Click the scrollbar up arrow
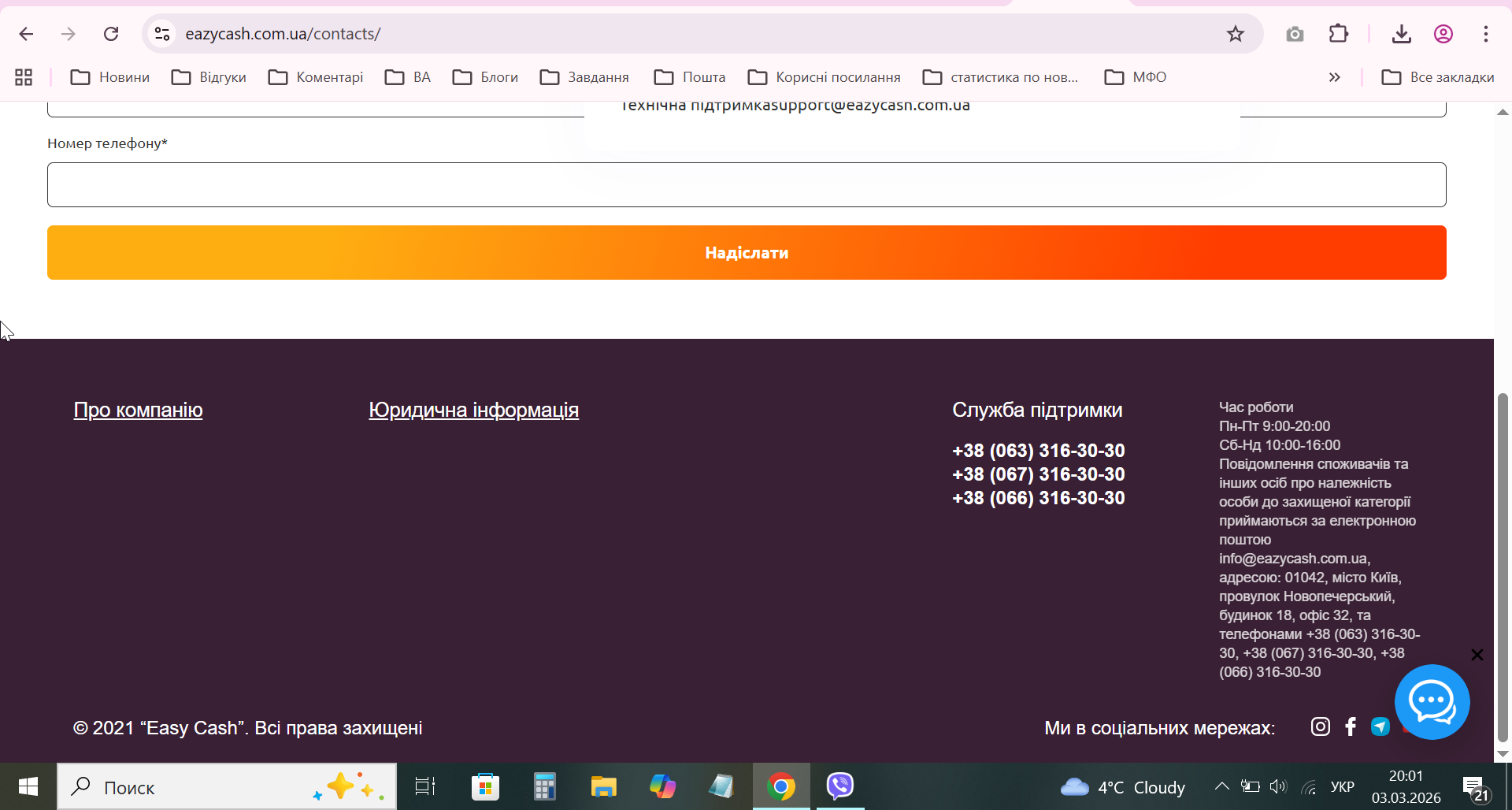Screen dimensions: 1512x810 tap(1503, 112)
